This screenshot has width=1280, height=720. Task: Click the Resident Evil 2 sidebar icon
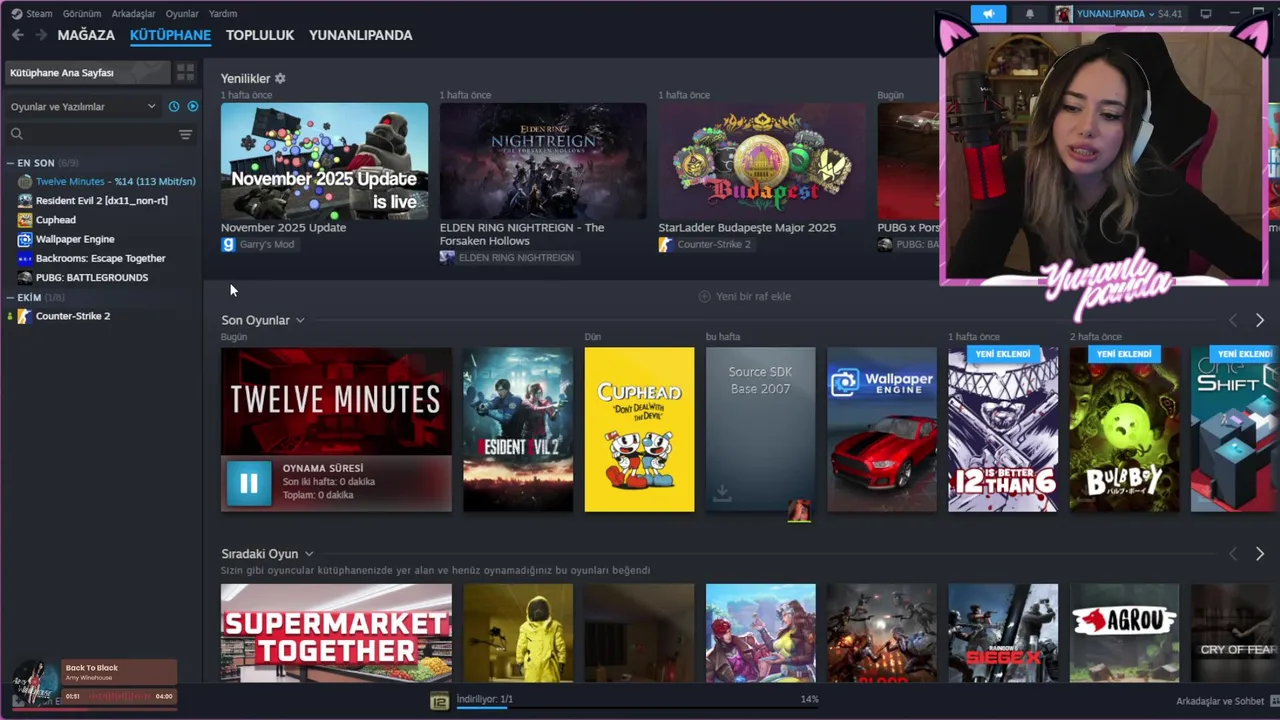25,201
